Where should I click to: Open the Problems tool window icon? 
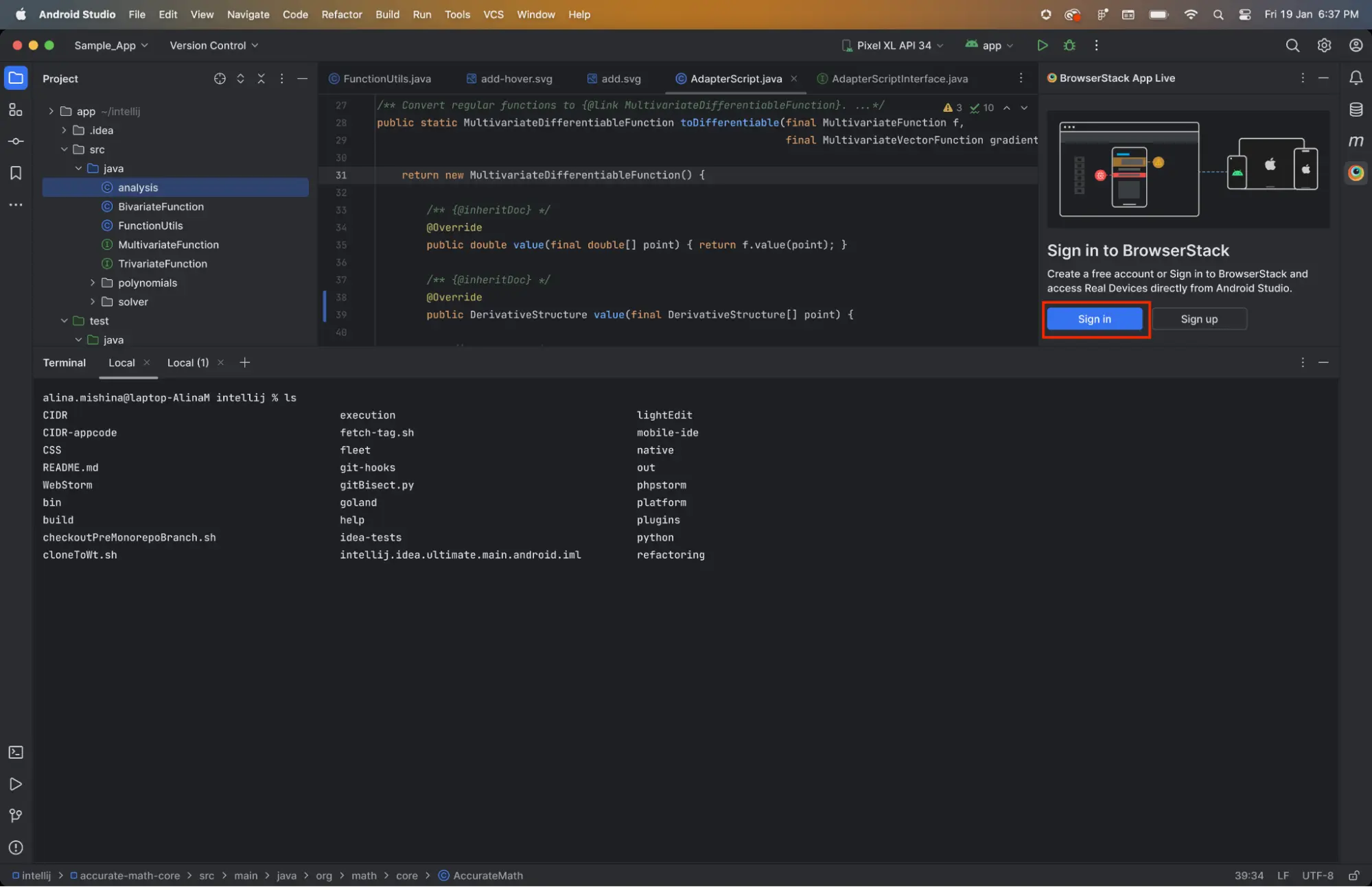click(16, 847)
